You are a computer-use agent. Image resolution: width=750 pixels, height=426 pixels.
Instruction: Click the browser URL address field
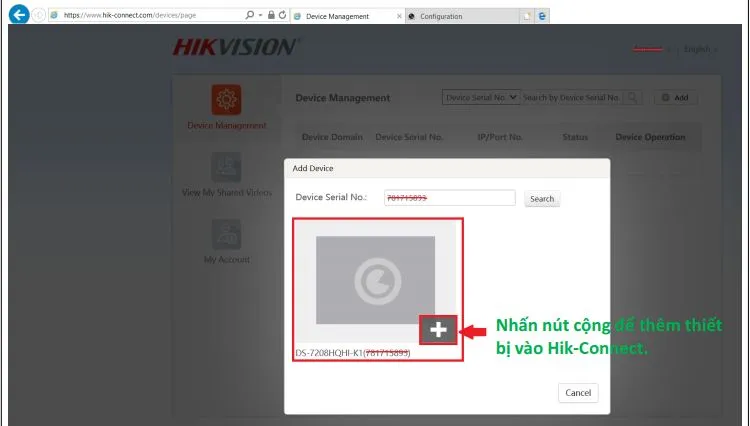point(150,16)
